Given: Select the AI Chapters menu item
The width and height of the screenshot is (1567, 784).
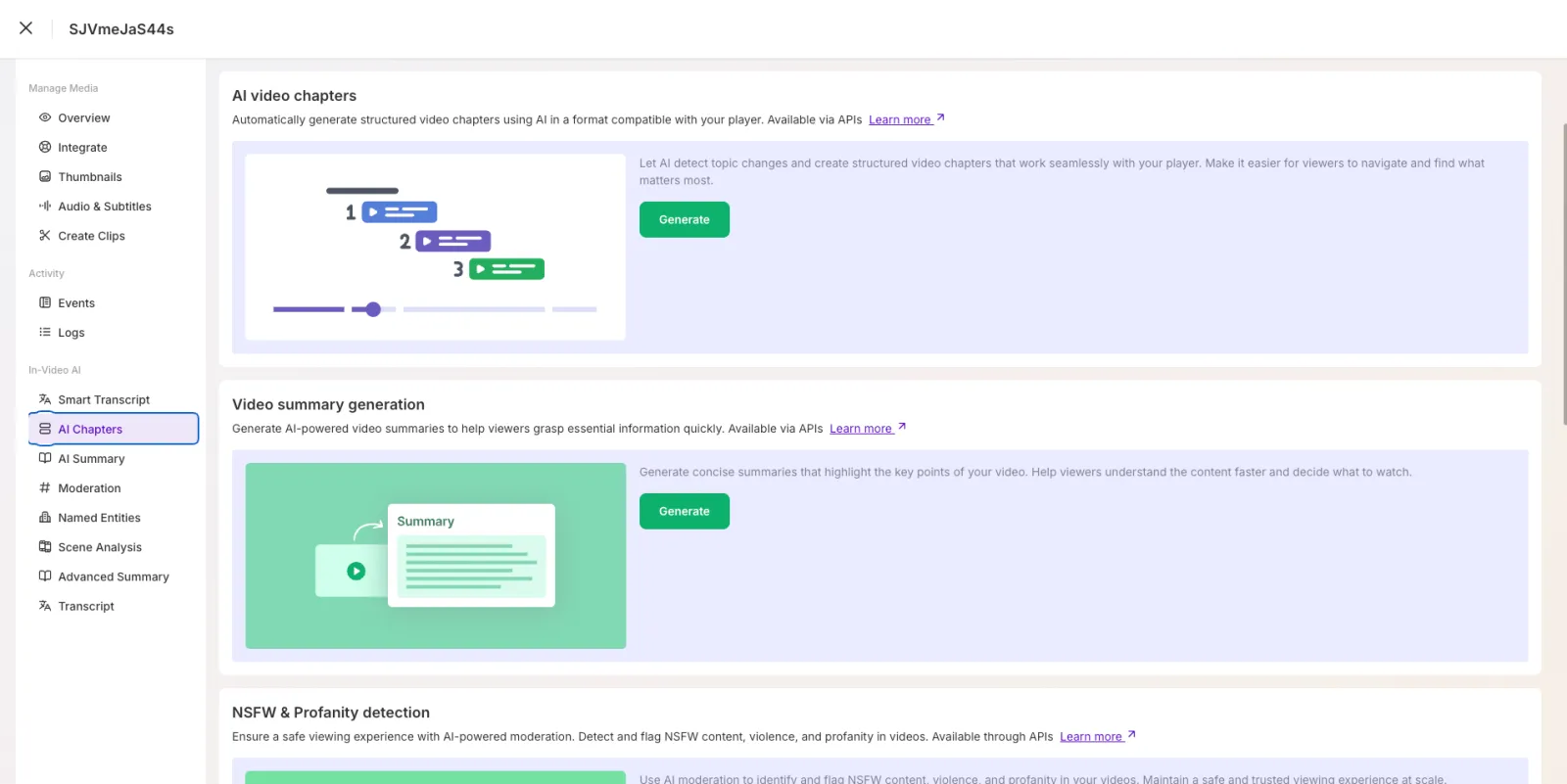Looking at the screenshot, I should coord(114,429).
